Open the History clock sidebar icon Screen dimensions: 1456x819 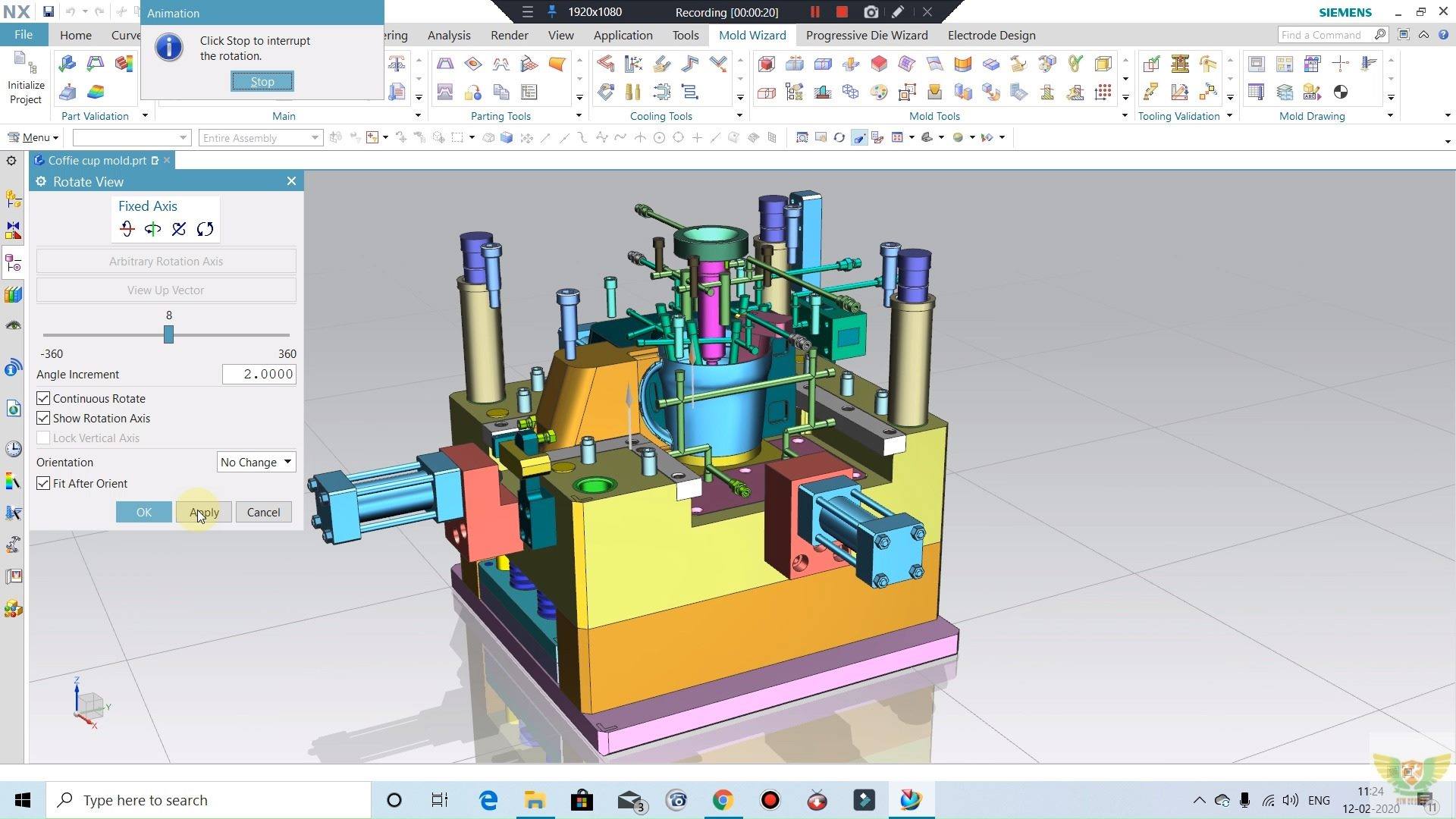(13, 449)
